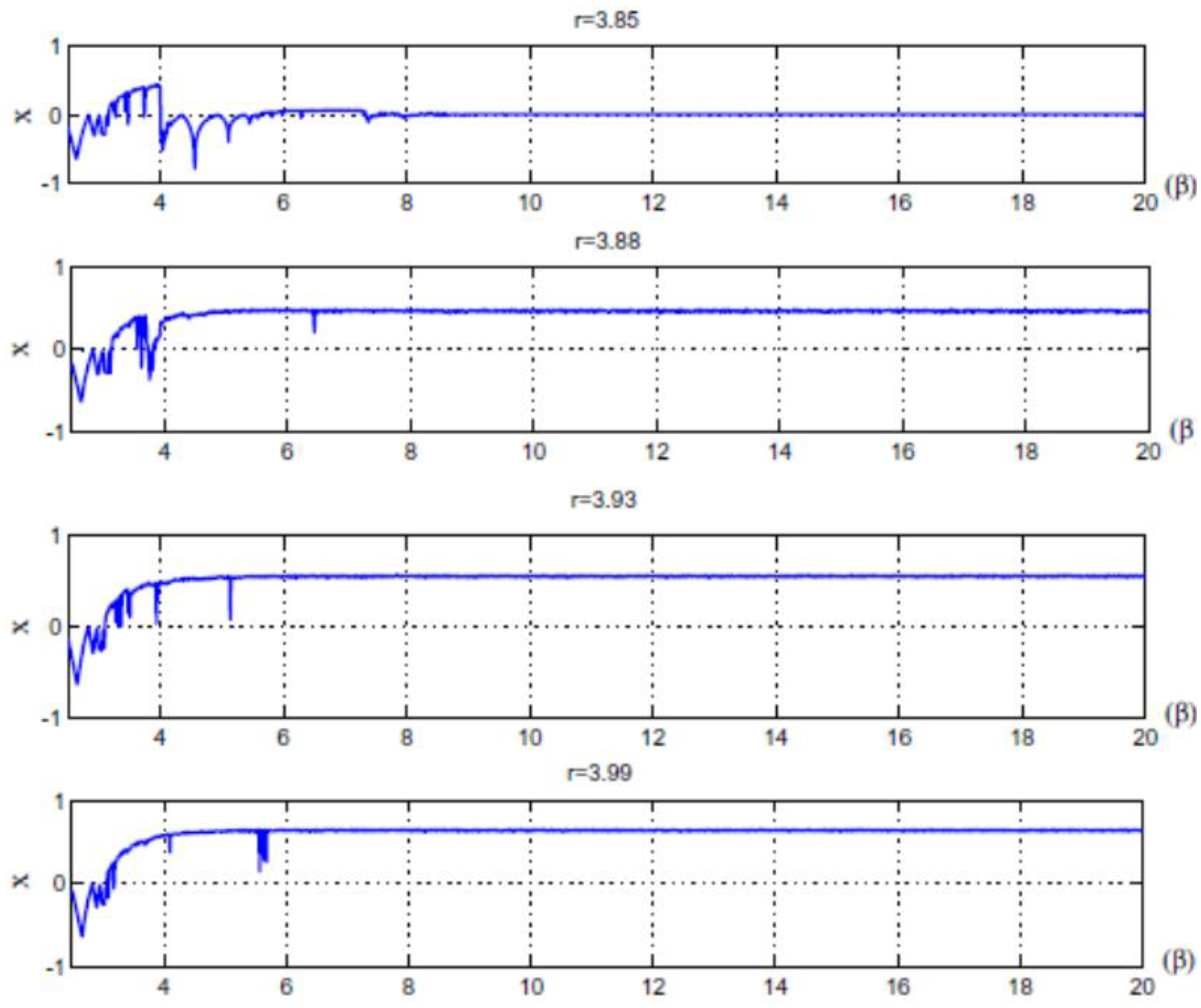Click y-axis tick 0 of the r=3.93 plot

tap(55, 627)
